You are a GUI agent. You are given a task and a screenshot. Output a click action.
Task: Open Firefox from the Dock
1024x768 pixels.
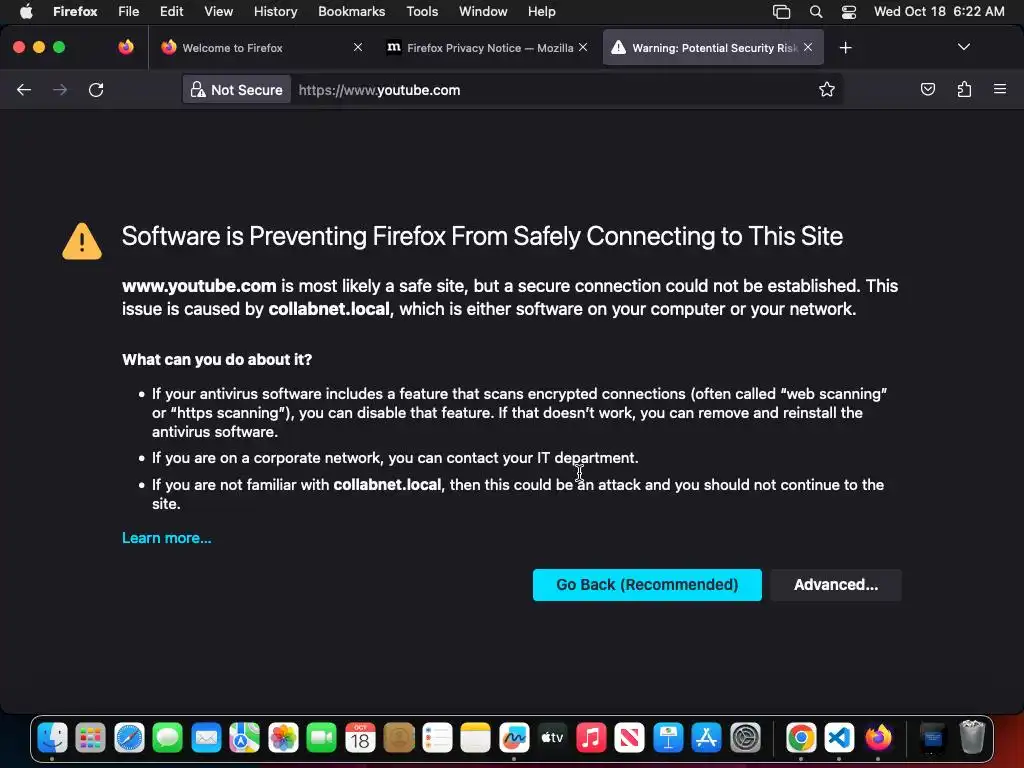[878, 739]
